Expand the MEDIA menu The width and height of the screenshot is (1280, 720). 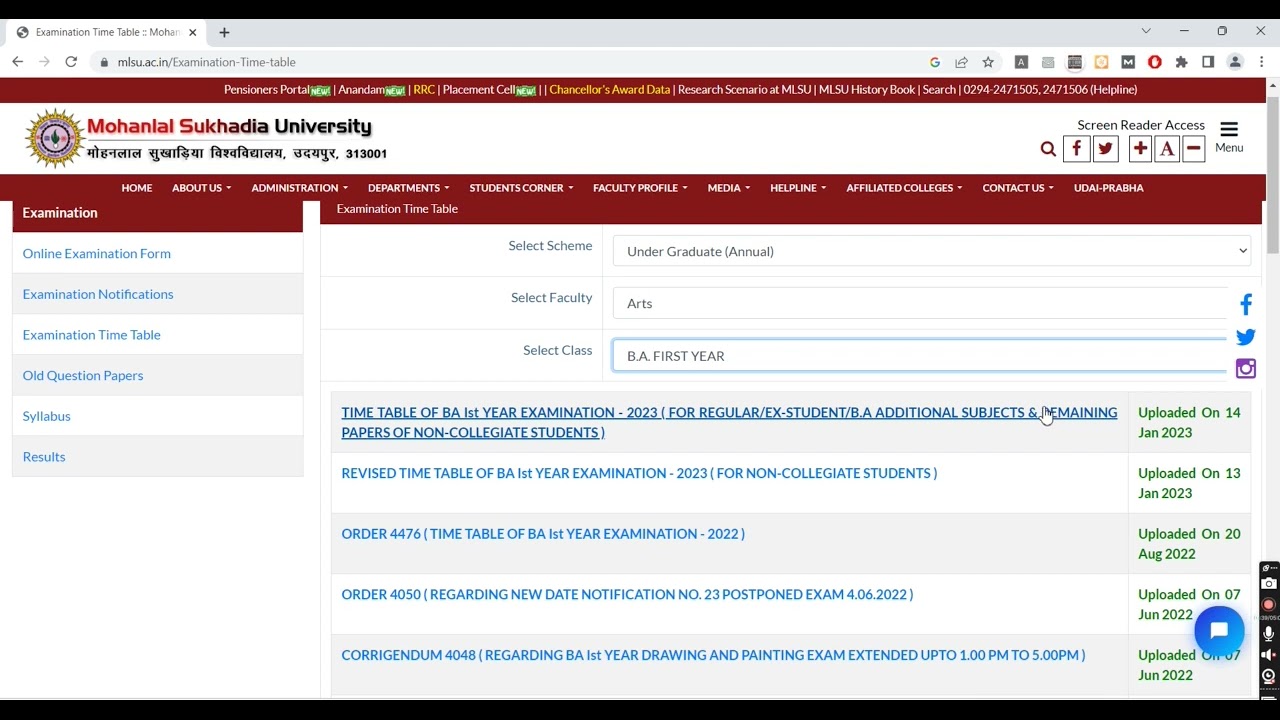pyautogui.click(x=728, y=188)
